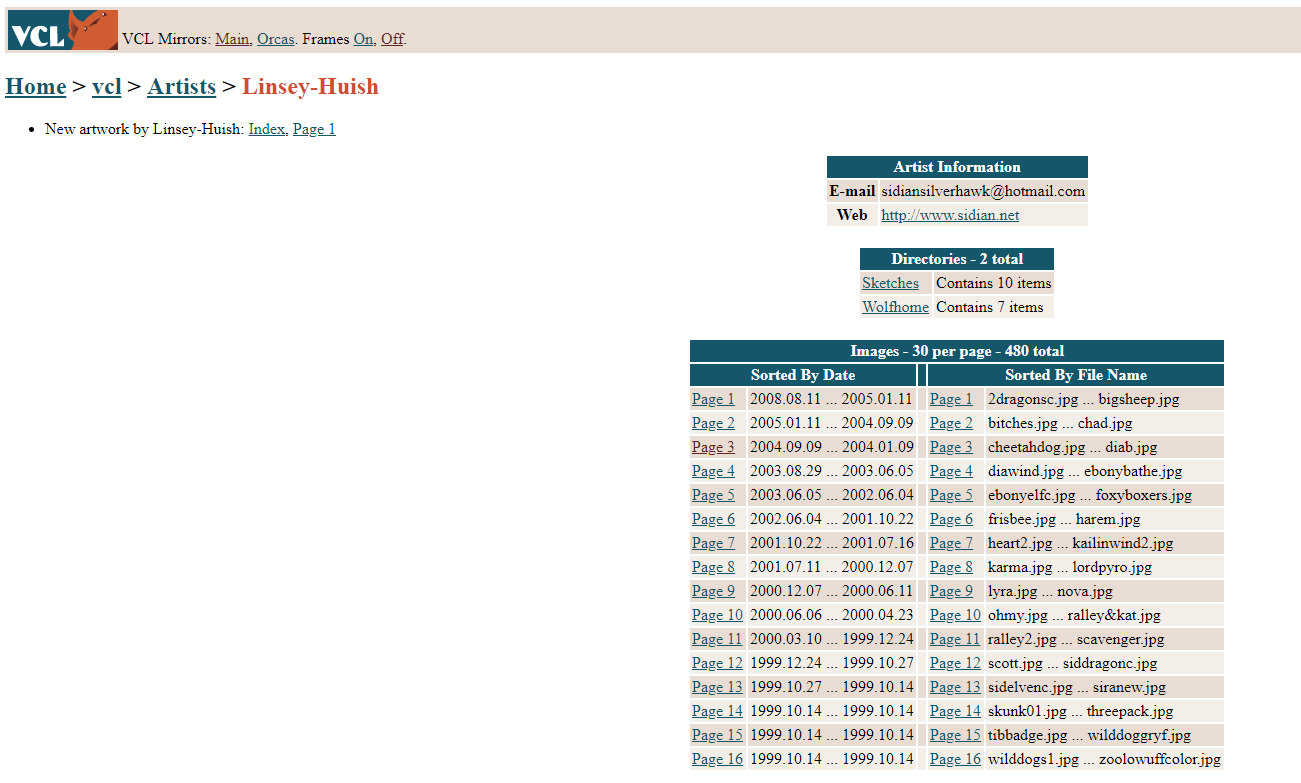
Task: Click the 'Contains 7 items' cell
Action: coord(994,307)
